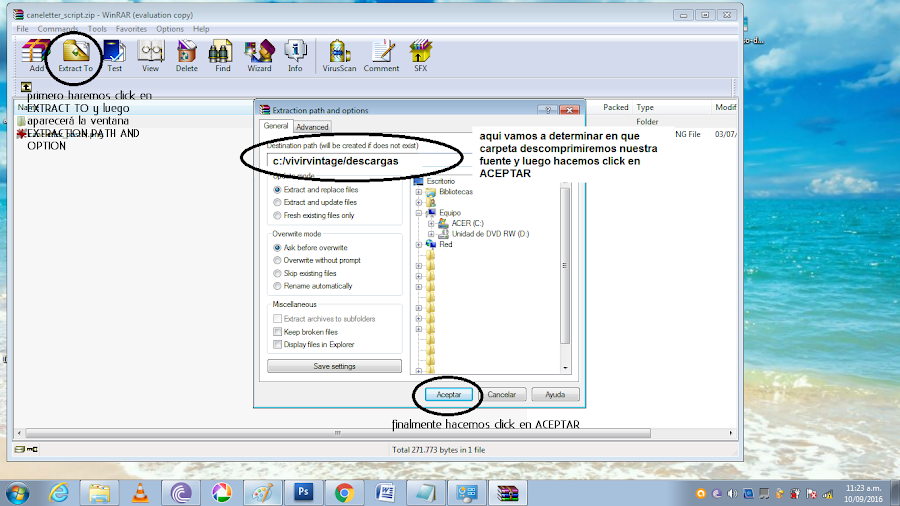The image size is (900, 506).
Task: Click the up-one-level folder icon
Action: click(x=26, y=87)
